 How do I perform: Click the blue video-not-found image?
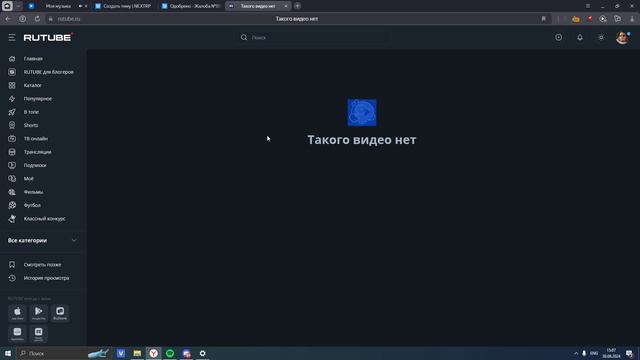(x=362, y=112)
